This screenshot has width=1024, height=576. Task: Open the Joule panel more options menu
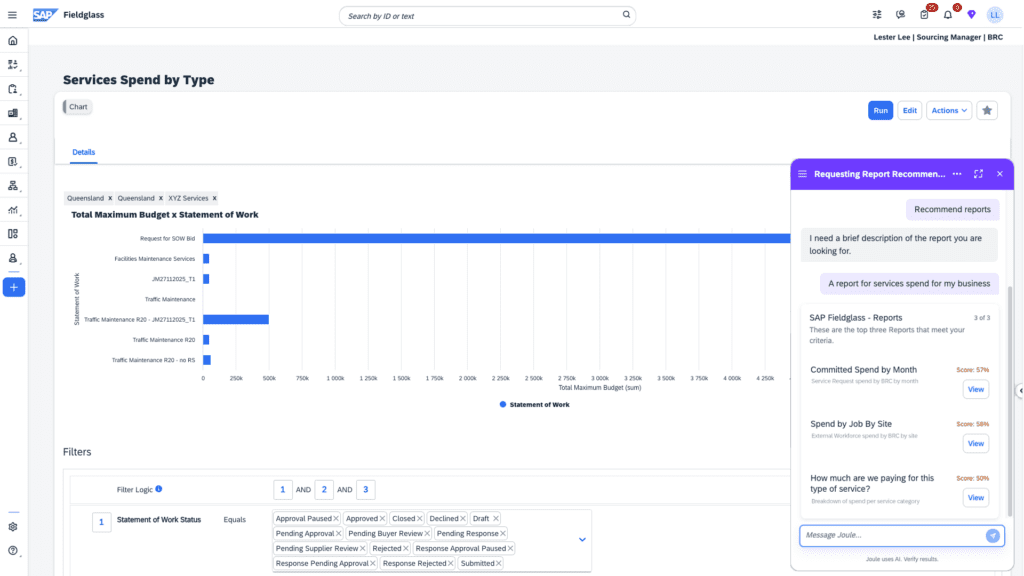tap(957, 174)
